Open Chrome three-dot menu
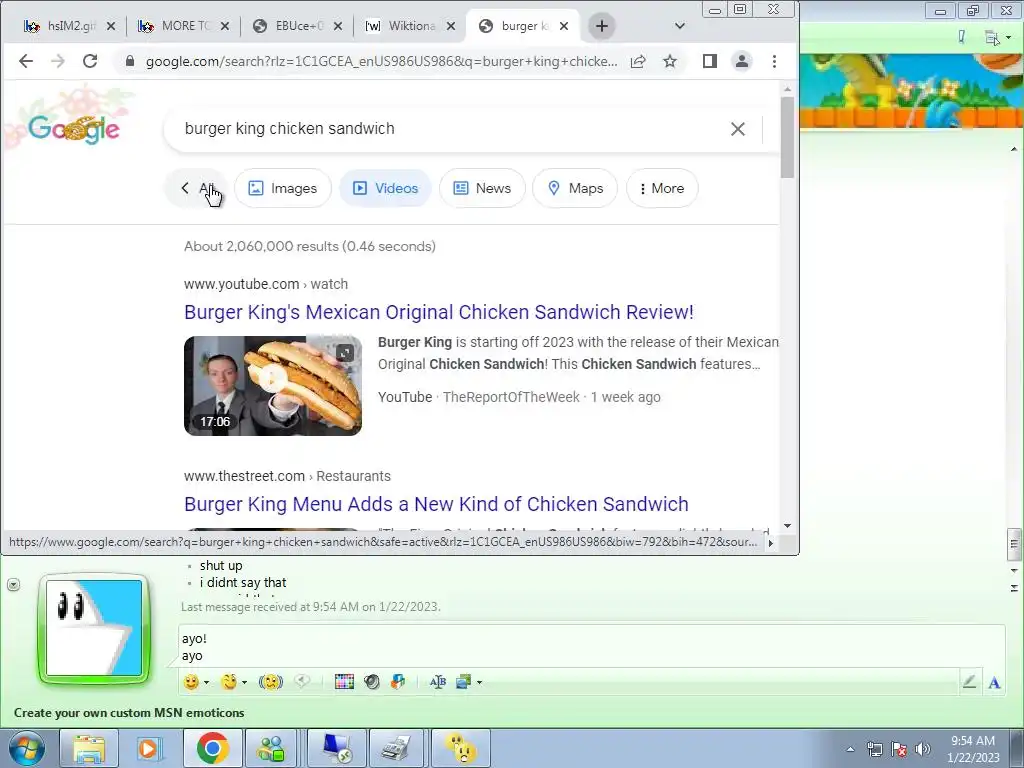The height and width of the screenshot is (768, 1024). (x=774, y=61)
